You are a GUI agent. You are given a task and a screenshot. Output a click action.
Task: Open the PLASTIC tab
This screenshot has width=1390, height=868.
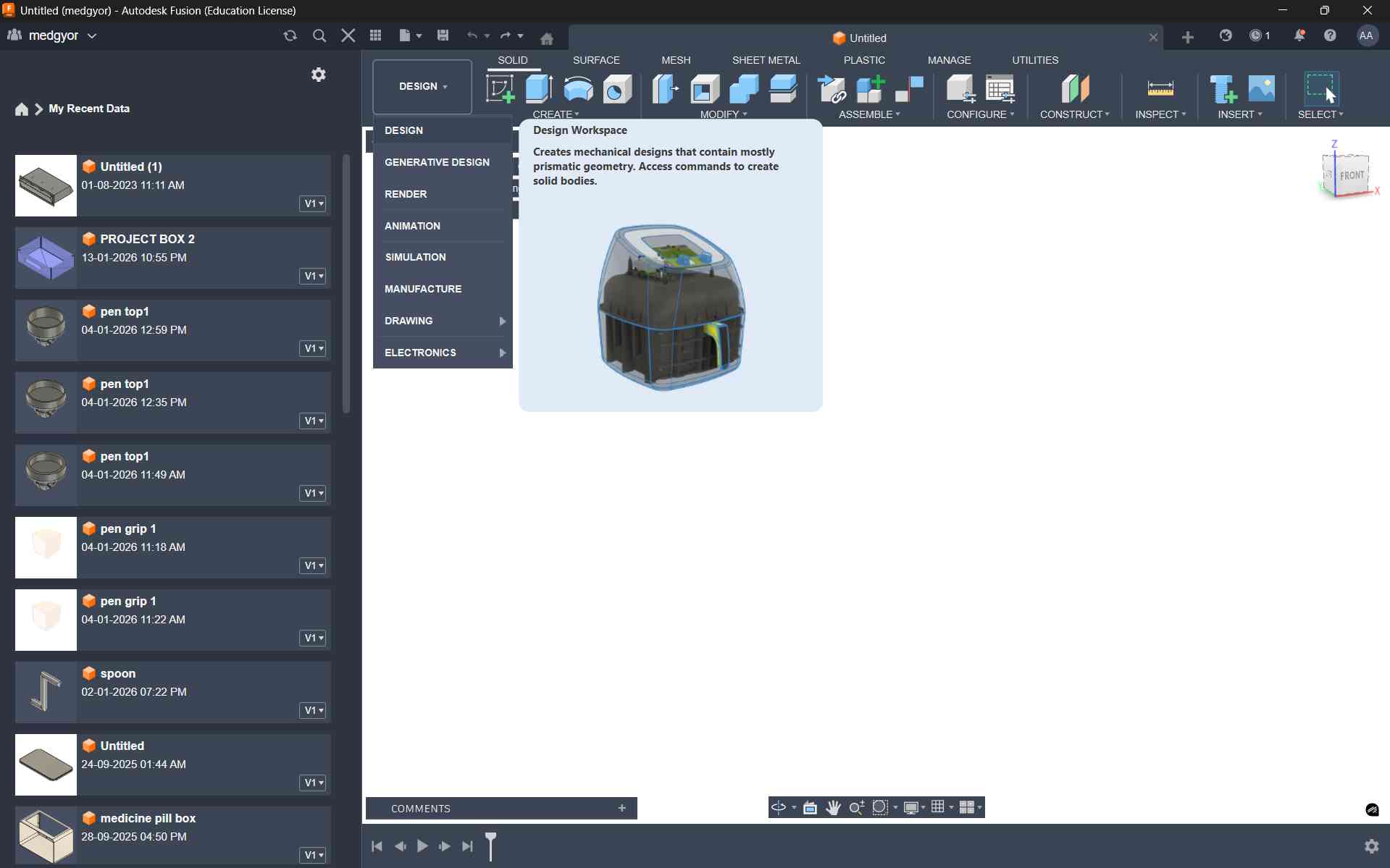click(864, 60)
